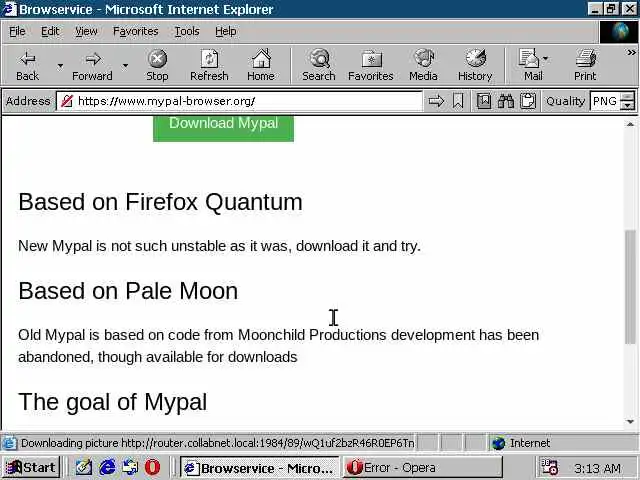Launch Opera from the quick launch bar
The width and height of the screenshot is (640, 480).
(153, 467)
